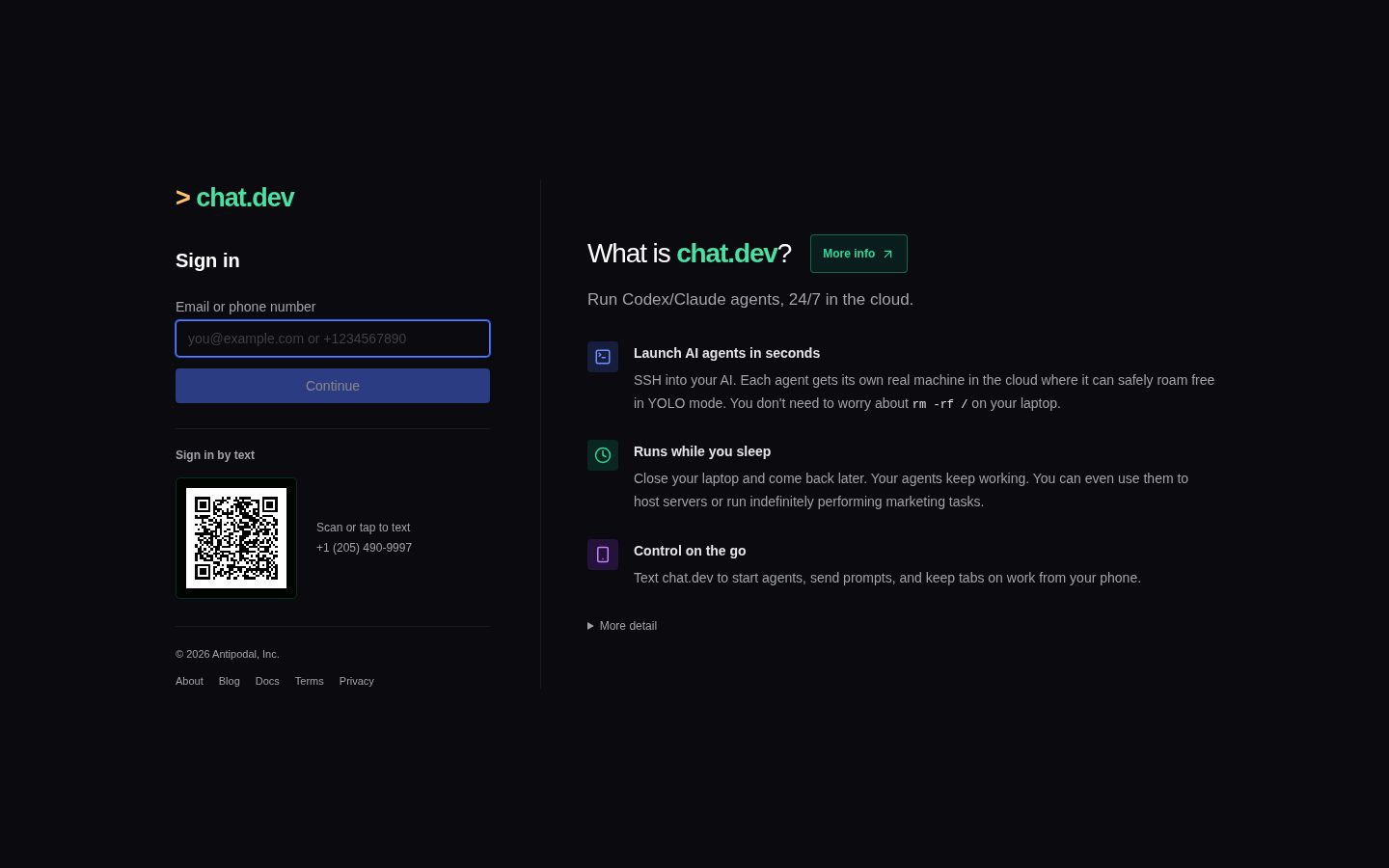1389x868 pixels.
Task: Focus the Email or phone number field
Action: pyautogui.click(x=333, y=339)
